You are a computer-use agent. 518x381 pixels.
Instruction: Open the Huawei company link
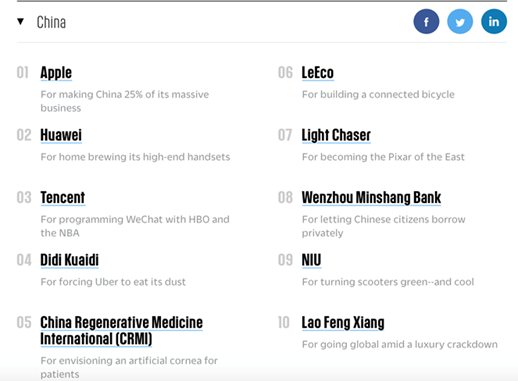[x=61, y=135]
